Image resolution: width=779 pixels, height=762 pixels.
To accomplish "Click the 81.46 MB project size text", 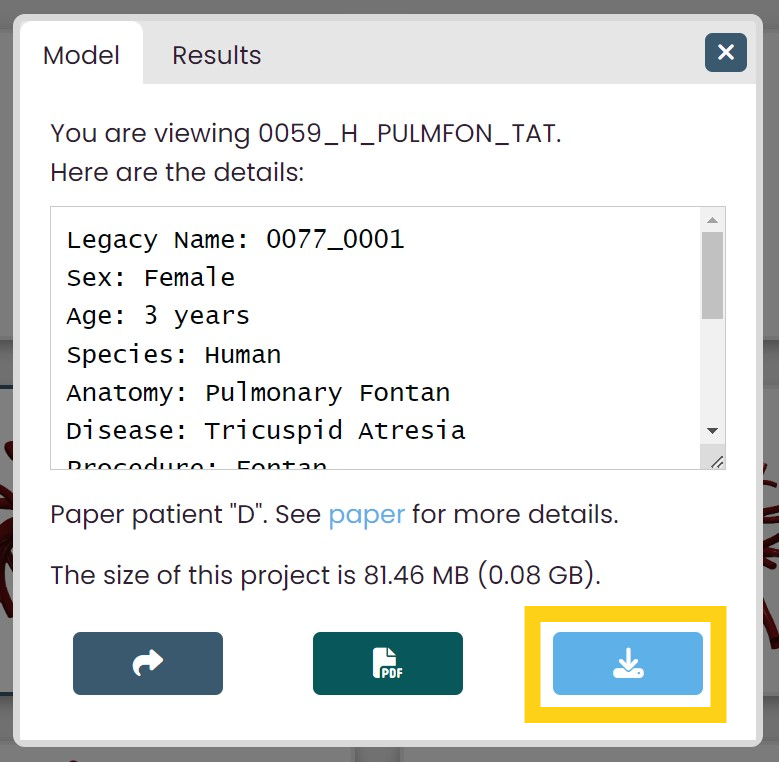I will [416, 575].
